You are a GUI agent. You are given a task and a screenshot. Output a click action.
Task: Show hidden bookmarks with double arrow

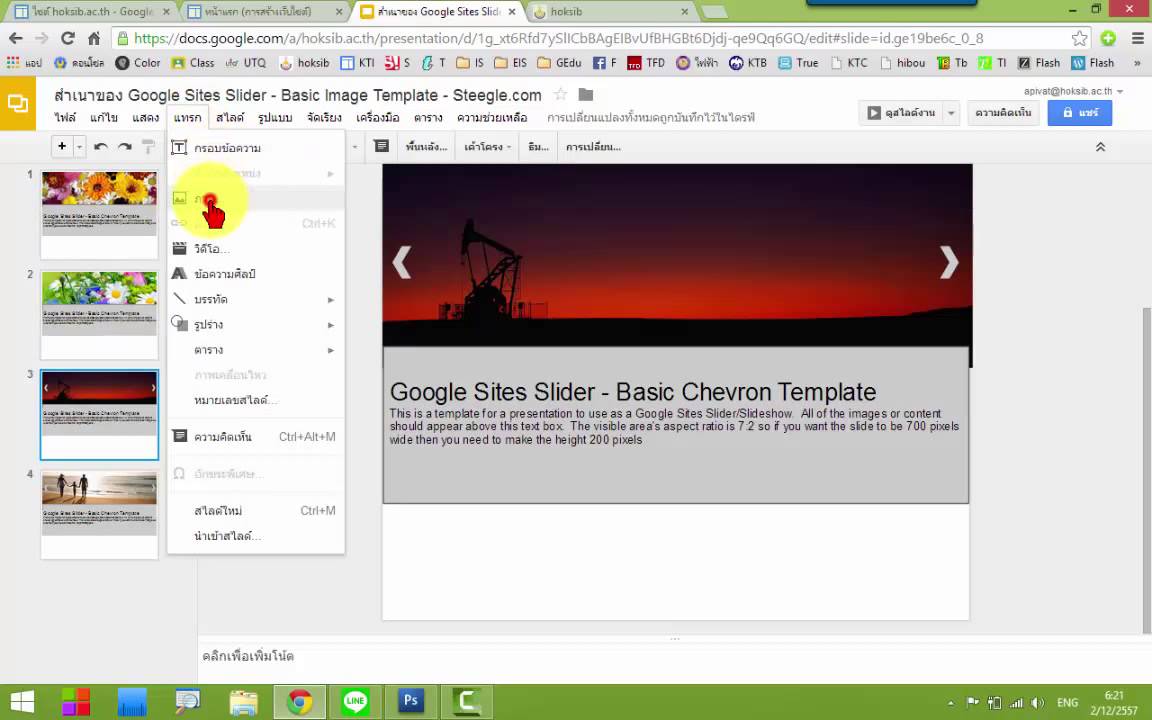[x=1137, y=63]
